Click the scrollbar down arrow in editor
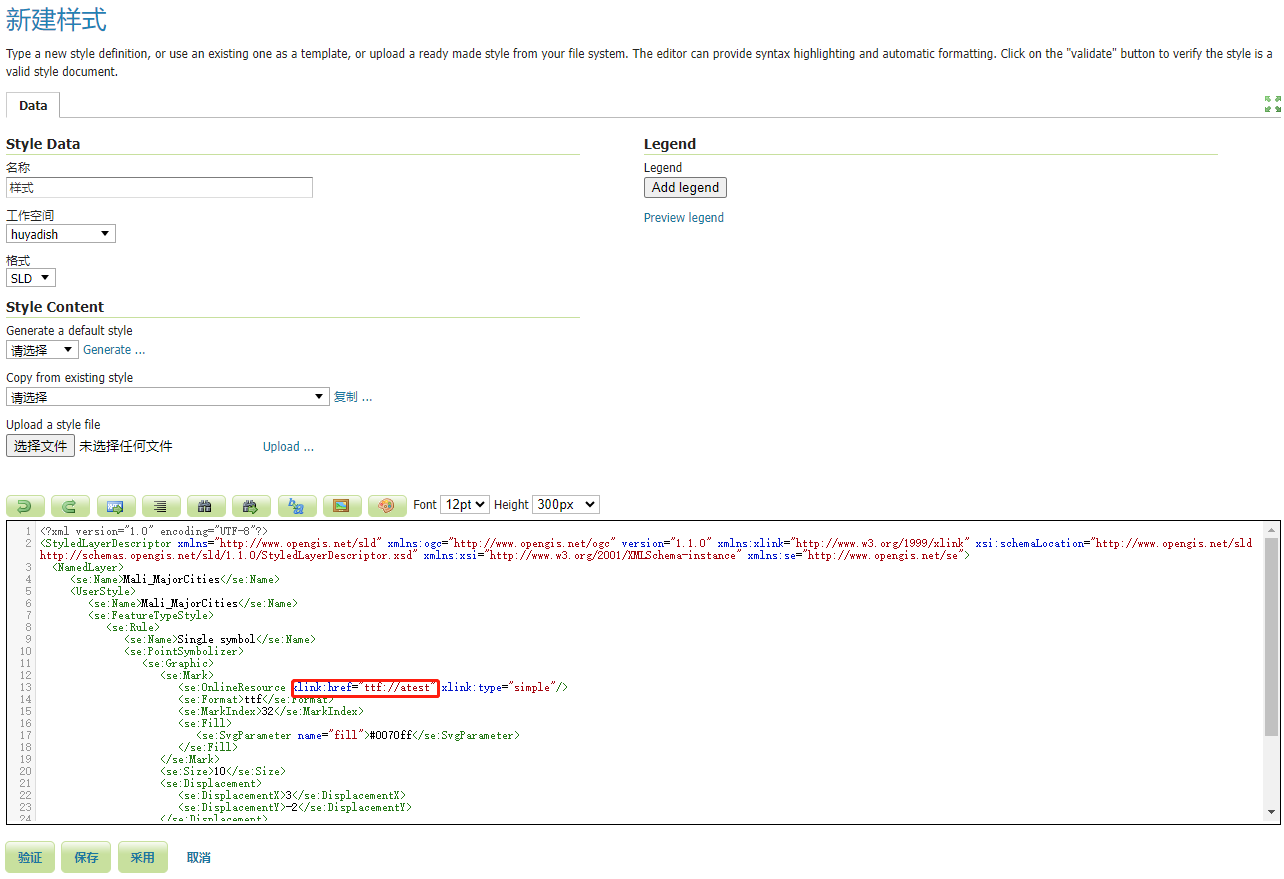1284x879 pixels. pos(1271,812)
